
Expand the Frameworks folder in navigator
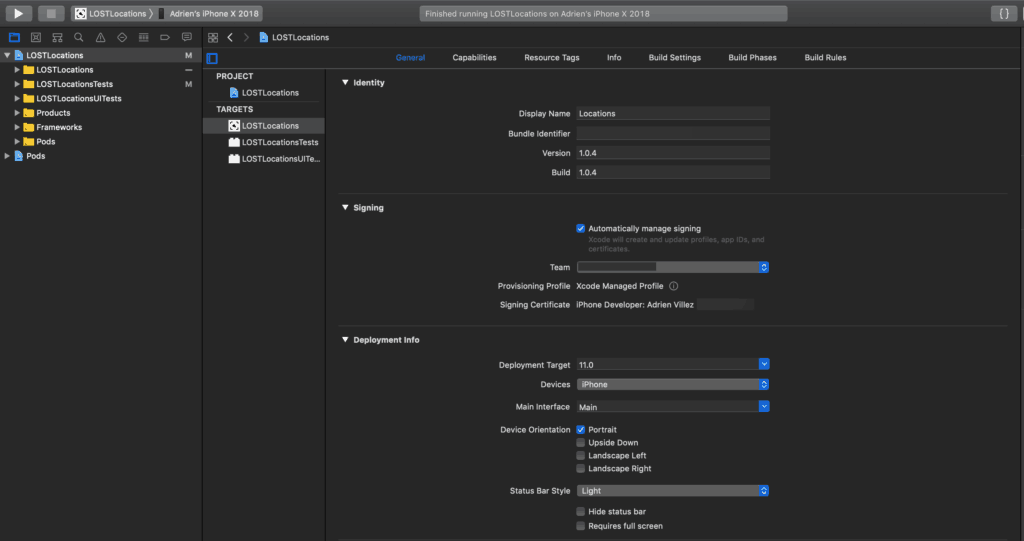pyautogui.click(x=17, y=127)
